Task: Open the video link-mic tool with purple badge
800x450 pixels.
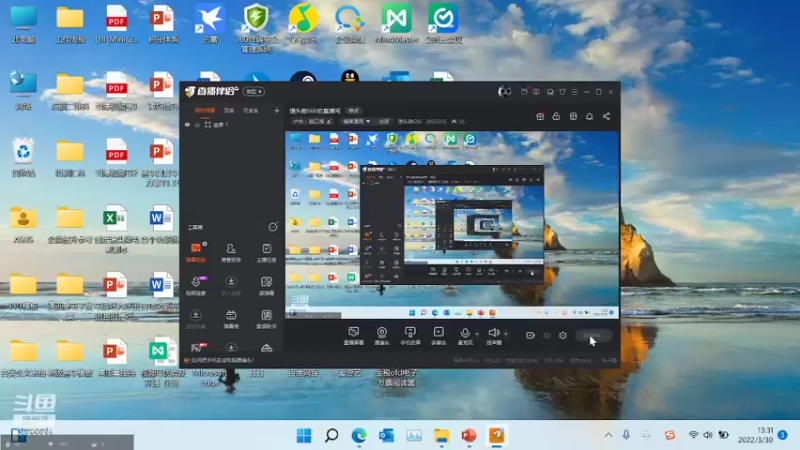Action: (196, 286)
